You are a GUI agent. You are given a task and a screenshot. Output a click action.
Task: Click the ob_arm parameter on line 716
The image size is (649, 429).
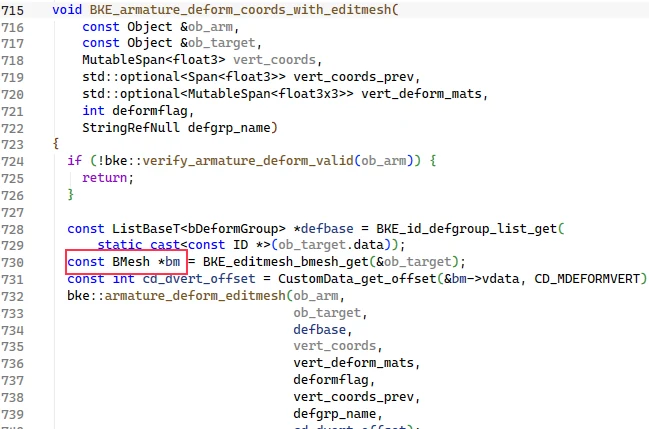coord(210,27)
